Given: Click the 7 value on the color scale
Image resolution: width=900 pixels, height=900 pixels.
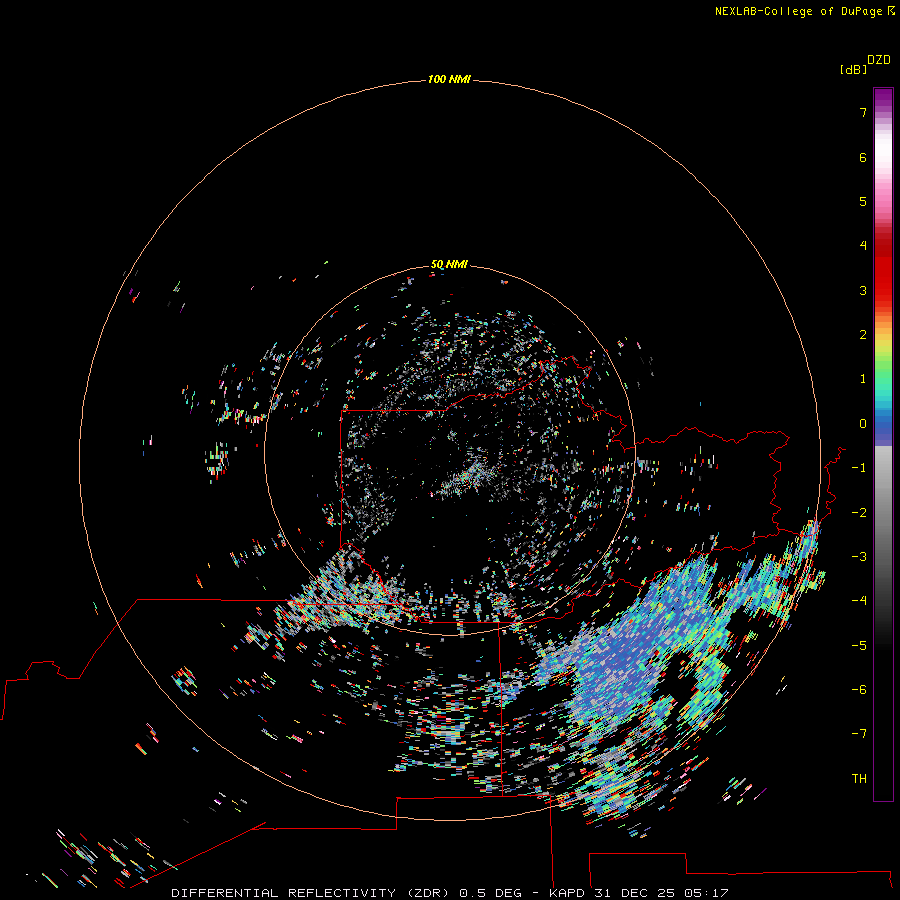Looking at the screenshot, I should click(x=863, y=112).
